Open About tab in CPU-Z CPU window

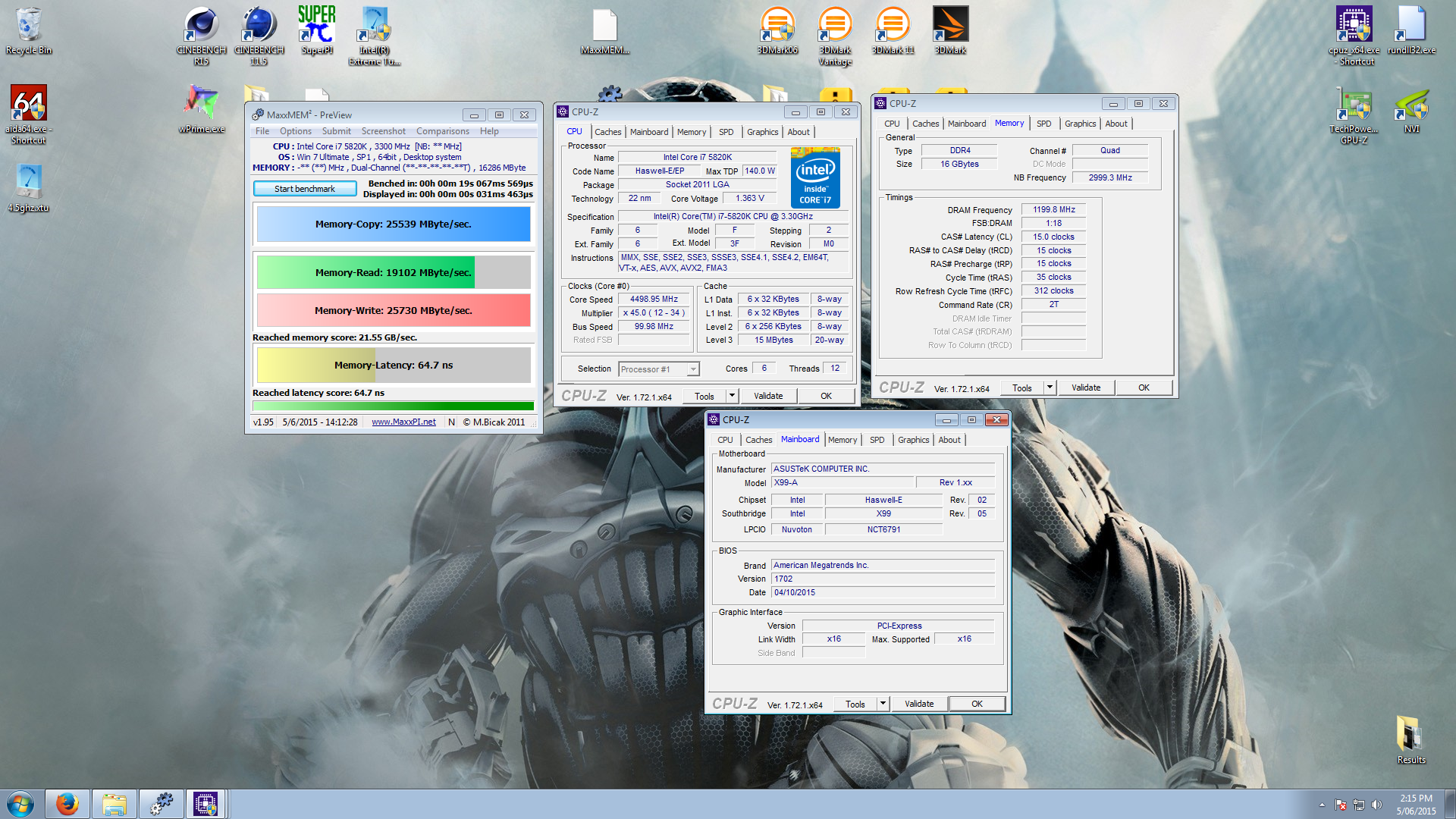pos(798,132)
